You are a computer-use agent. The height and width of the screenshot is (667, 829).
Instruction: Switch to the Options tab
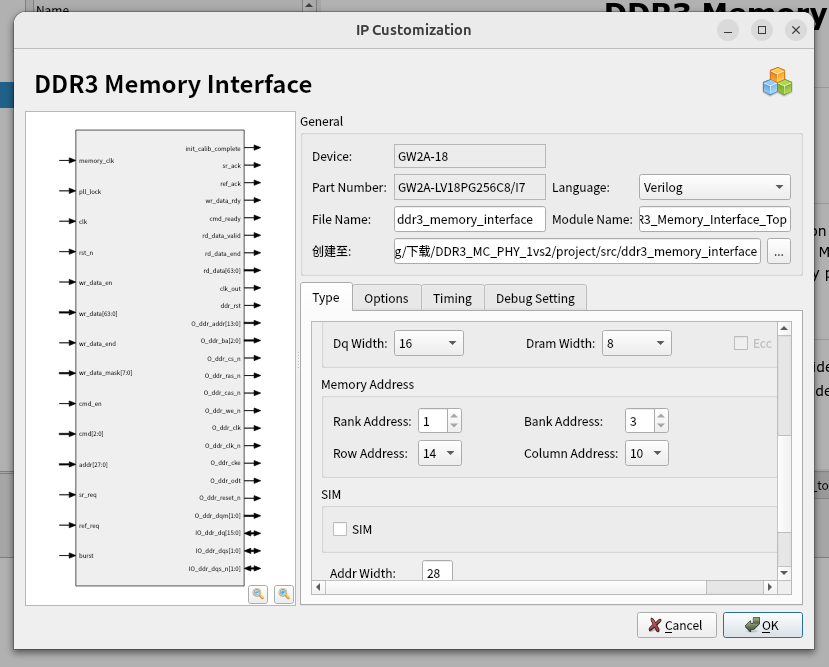(x=386, y=299)
